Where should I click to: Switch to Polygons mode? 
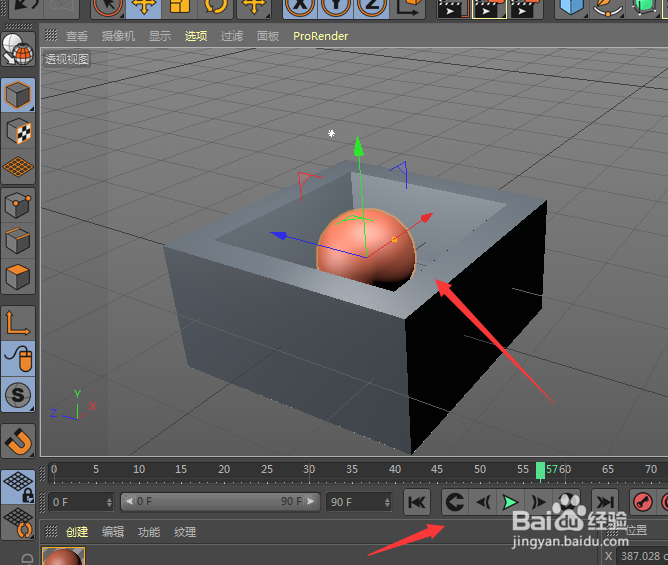[x=18, y=277]
